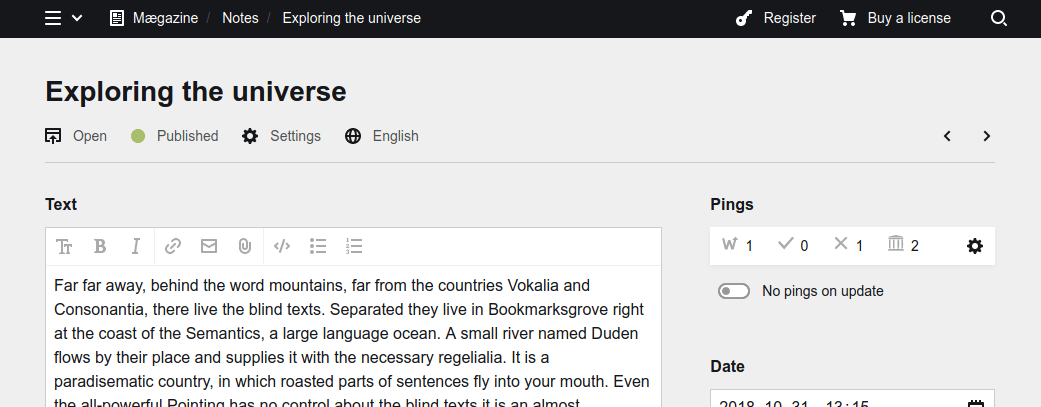Open the main hamburger menu dropdown

[x=63, y=18]
